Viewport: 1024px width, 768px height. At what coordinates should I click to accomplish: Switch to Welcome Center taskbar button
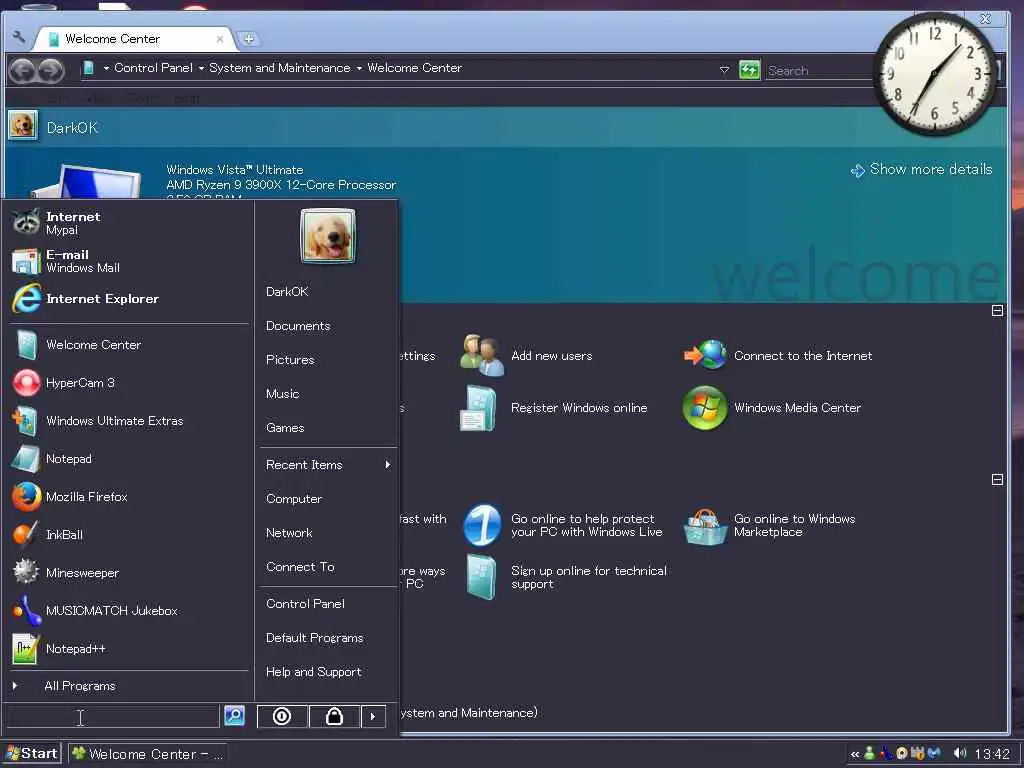(x=148, y=754)
